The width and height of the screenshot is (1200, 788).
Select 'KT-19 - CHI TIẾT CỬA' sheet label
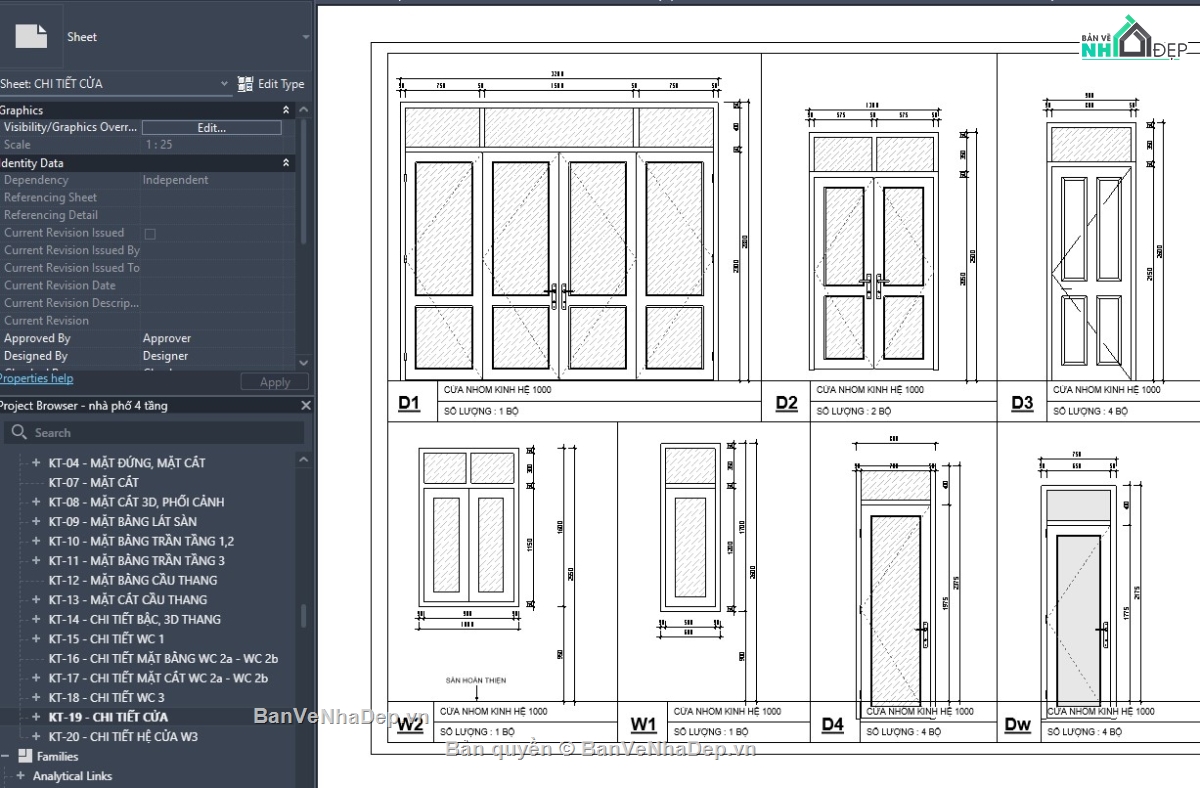[x=108, y=717]
